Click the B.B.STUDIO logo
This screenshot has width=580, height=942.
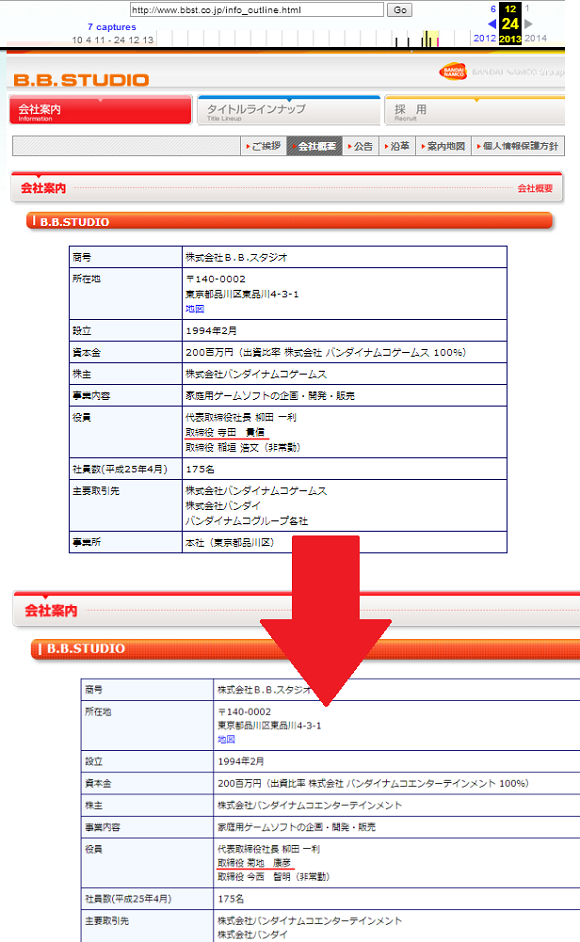point(81,80)
